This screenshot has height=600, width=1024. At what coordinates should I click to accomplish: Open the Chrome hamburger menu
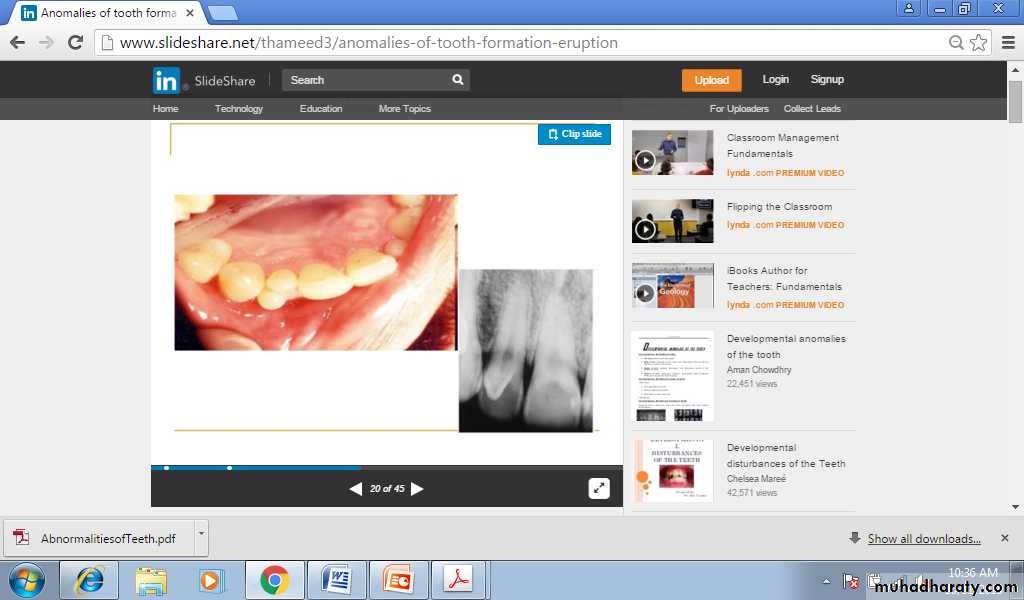pos(1005,43)
